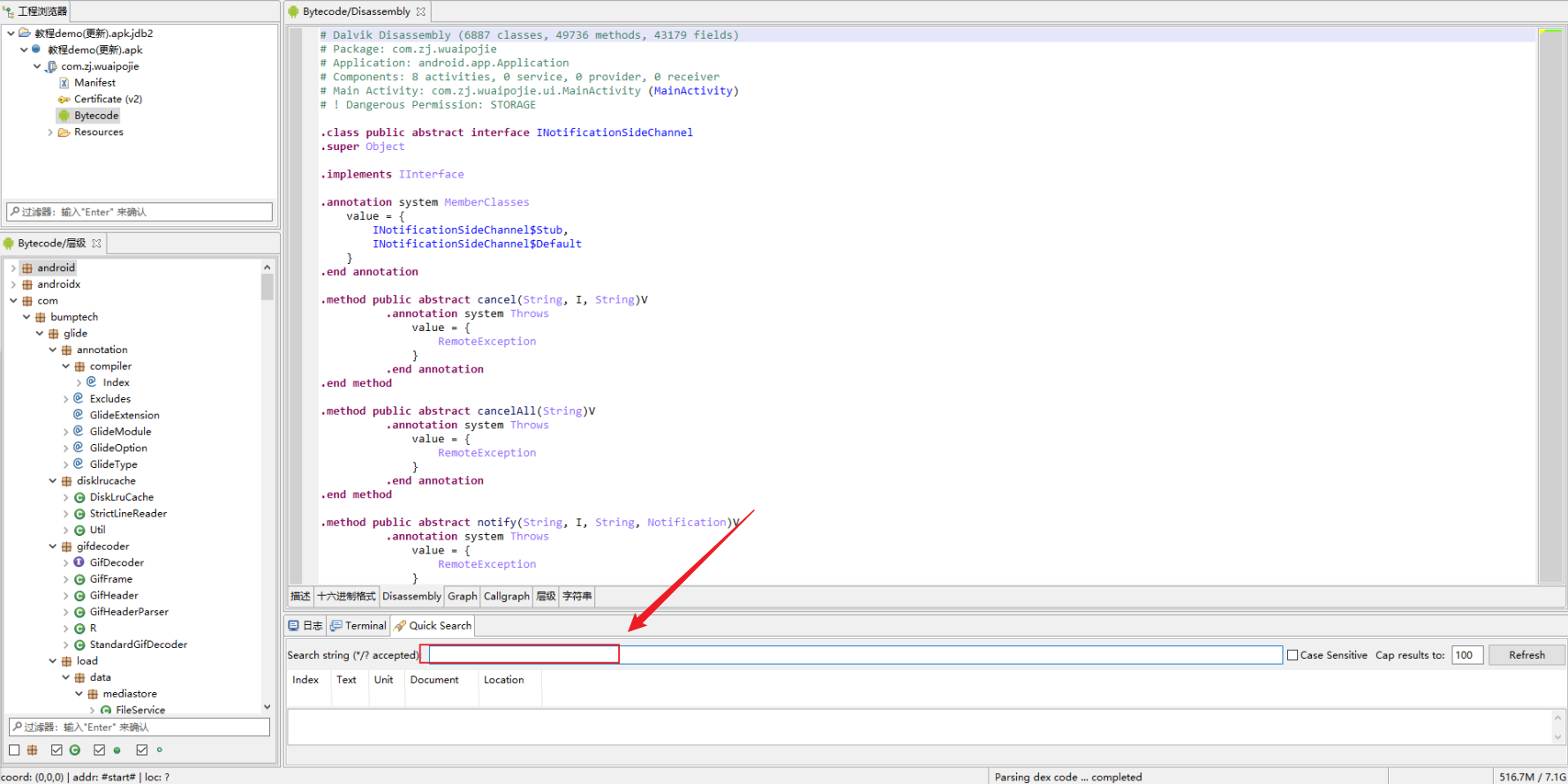
Task: Click the jdb2 project folder icon
Action: pos(25,34)
